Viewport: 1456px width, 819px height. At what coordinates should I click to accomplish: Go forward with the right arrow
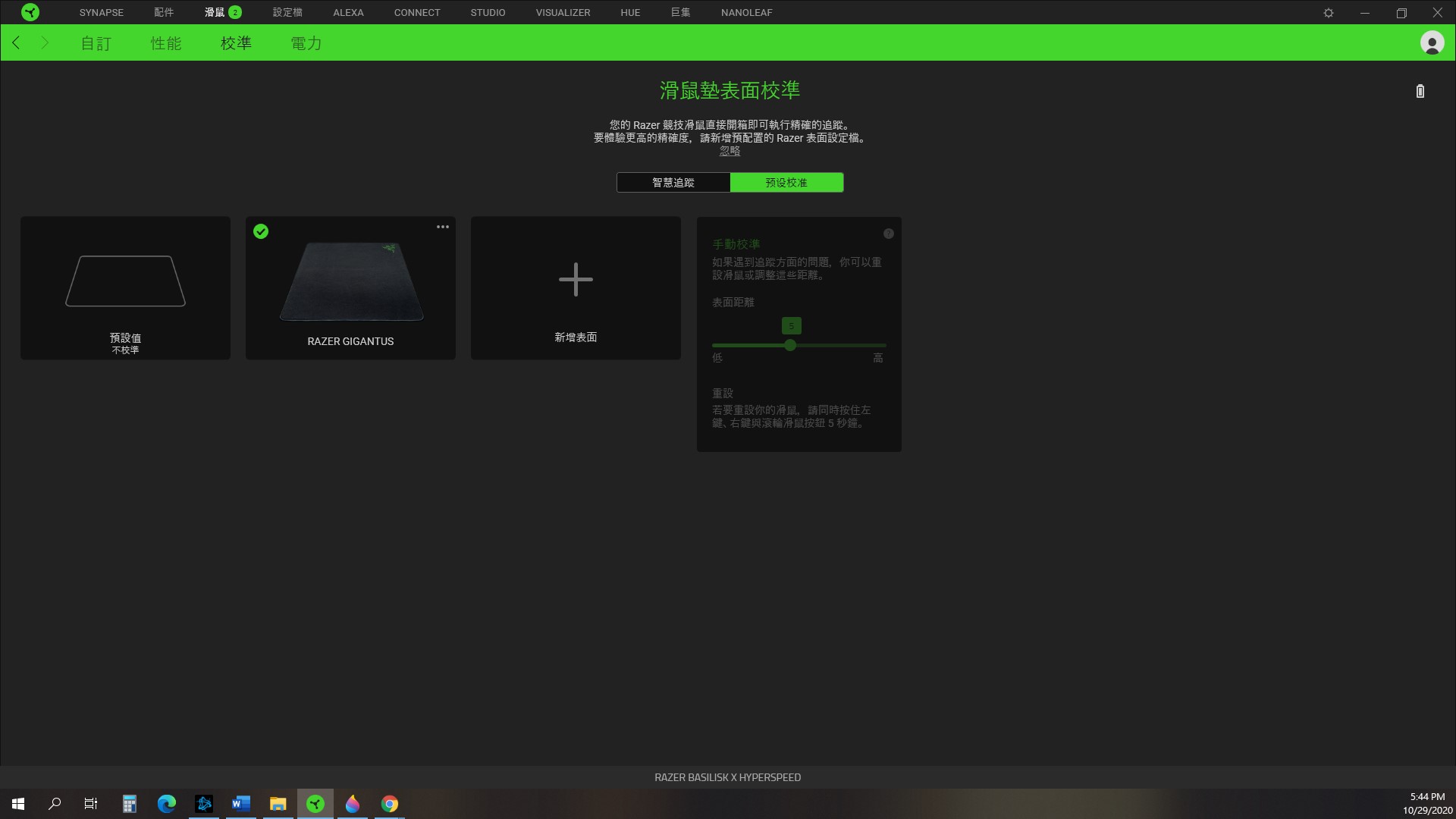tap(45, 42)
